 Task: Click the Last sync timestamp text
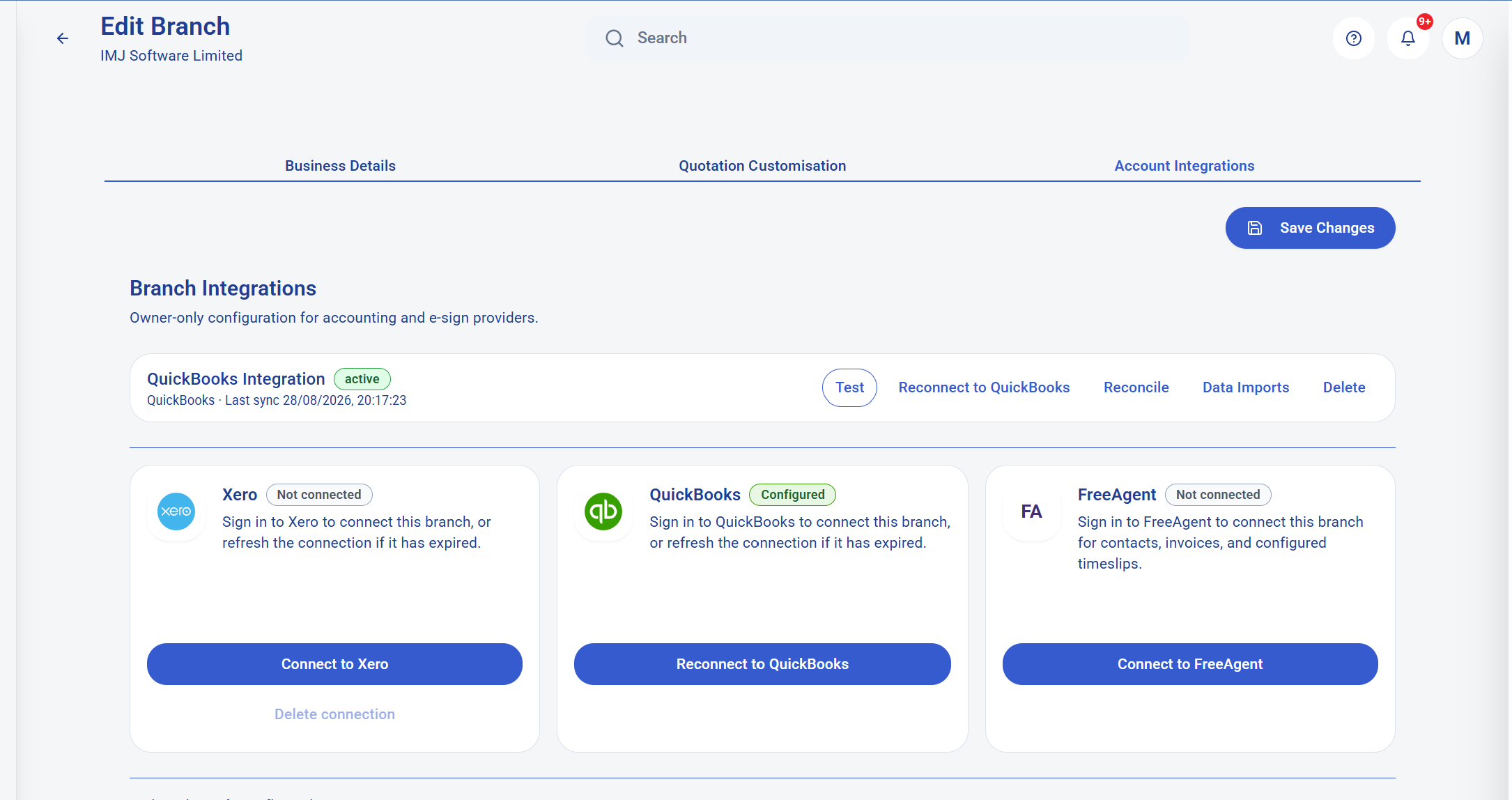[x=316, y=401]
